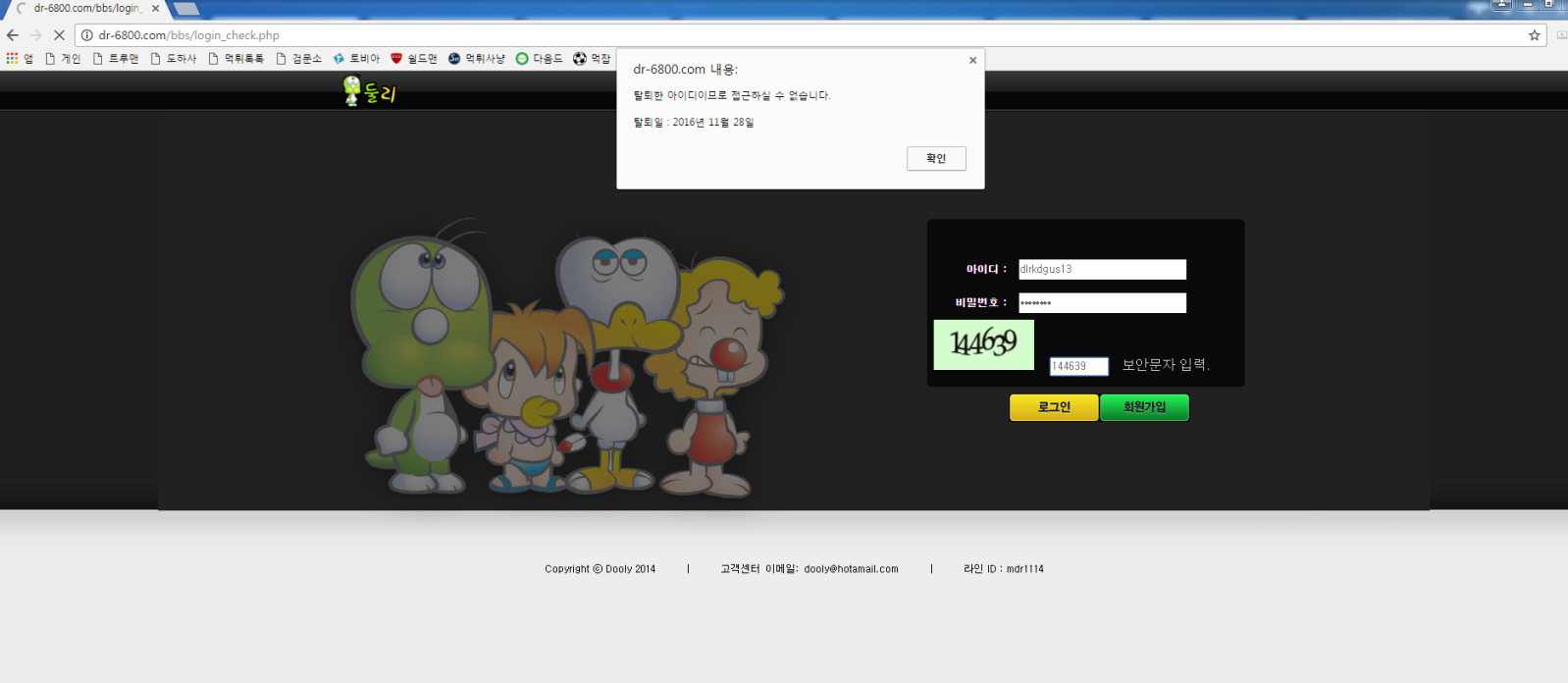Screen dimensions: 1568x683
Task: Open the 검문소 bookmark
Action: tap(299, 59)
